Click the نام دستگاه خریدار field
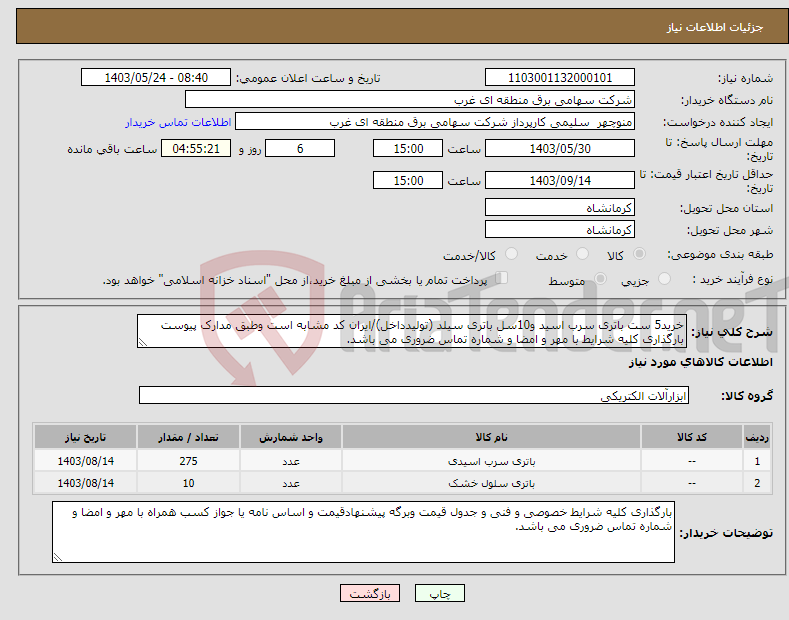 click(410, 100)
